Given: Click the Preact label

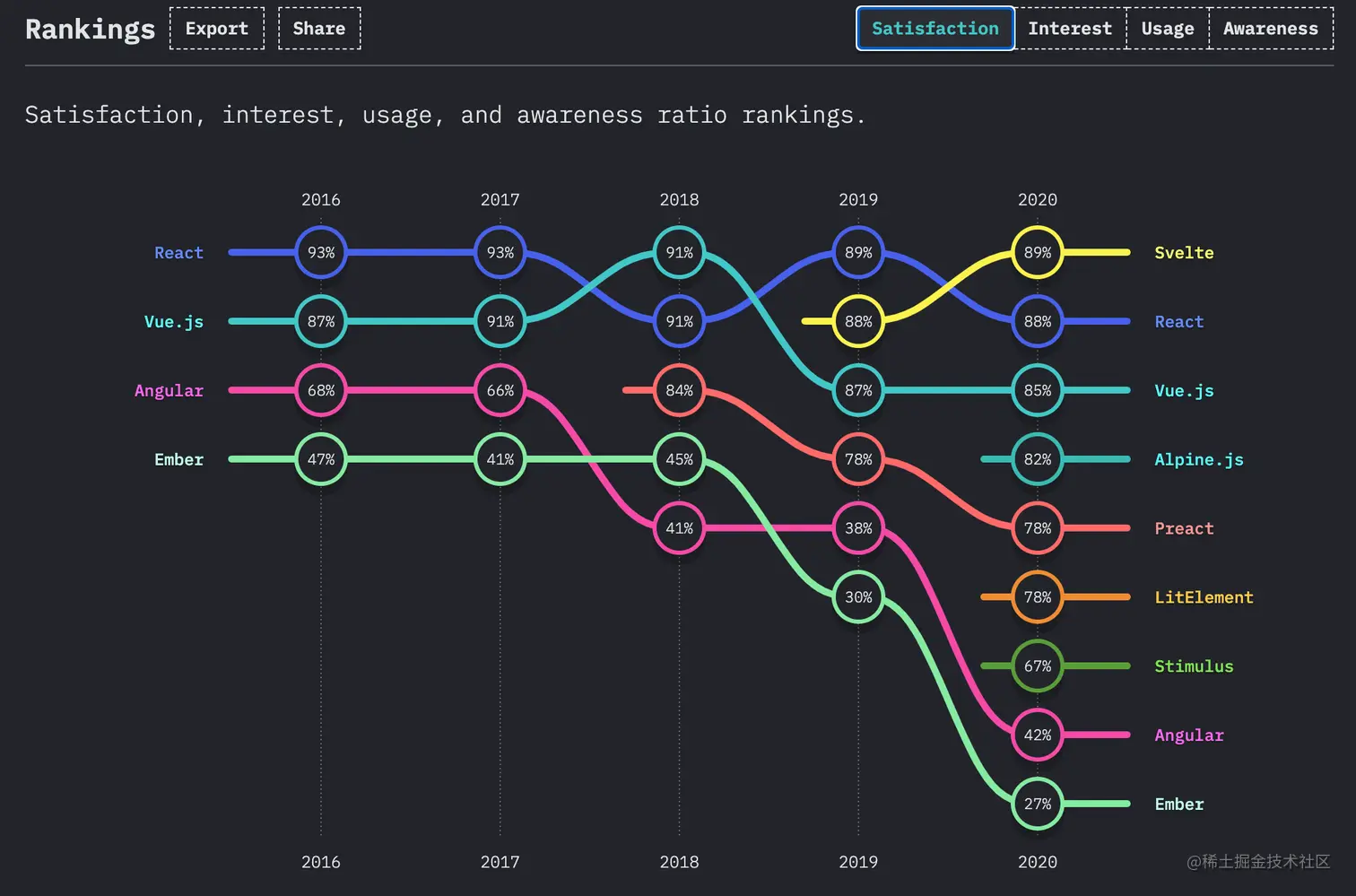Looking at the screenshot, I should [1184, 528].
